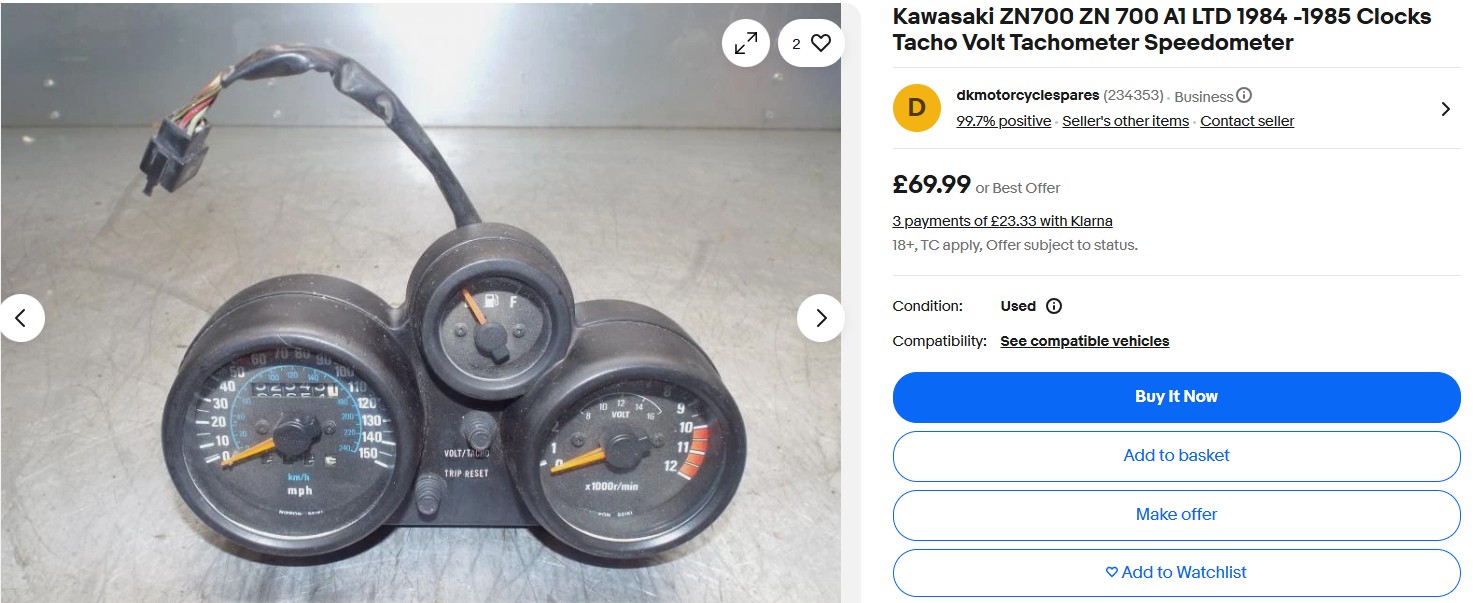Show the next product image
The image size is (1477, 603).
[x=821, y=318]
